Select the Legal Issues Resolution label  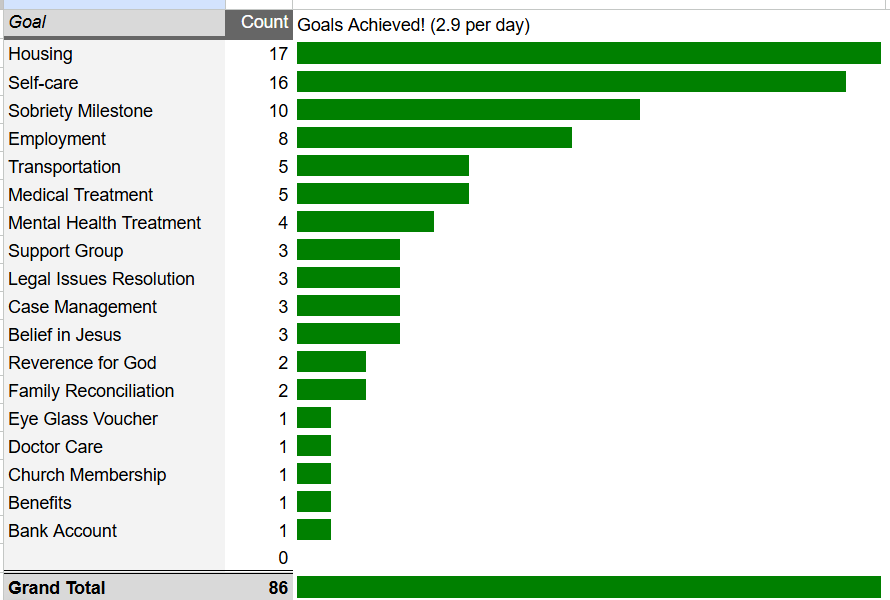pos(101,279)
